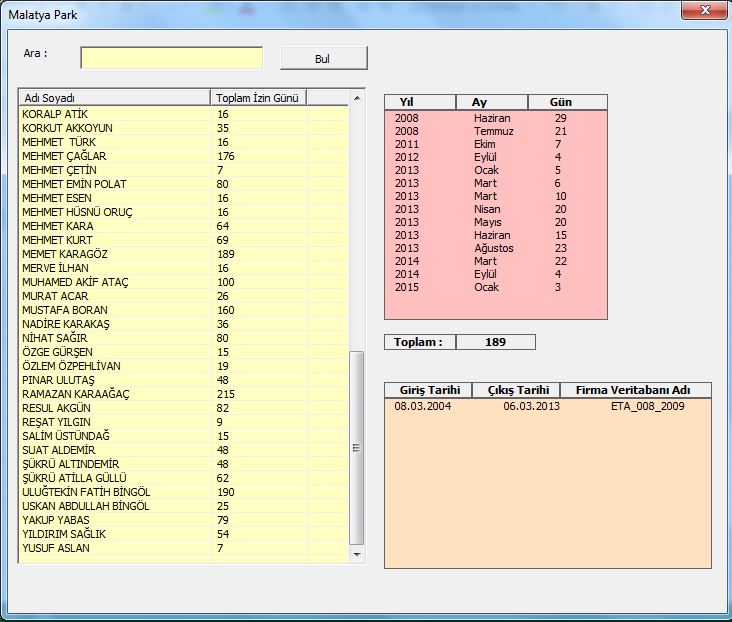Sort by Adı Soyadı column header
Image resolution: width=732 pixels, height=622 pixels.
[x=114, y=98]
